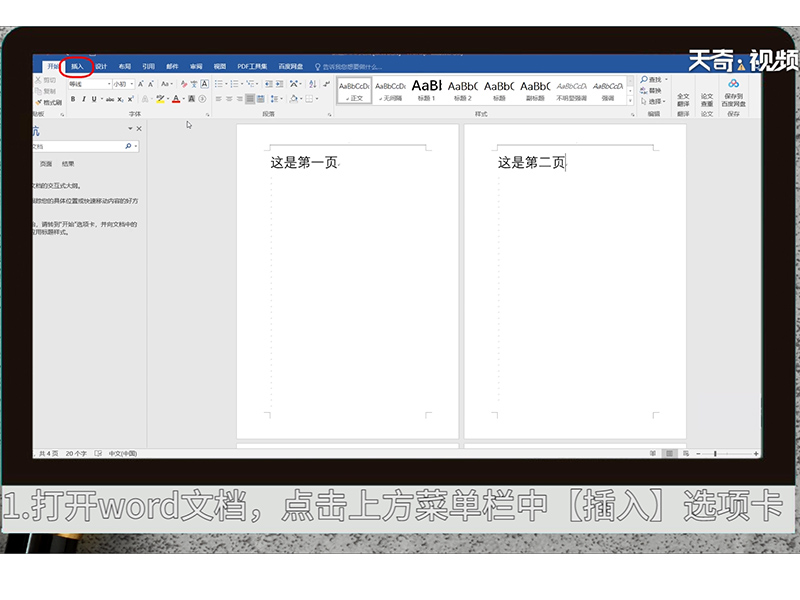Apply the 标题 1 style
Screen dimensions: 800x600
[x=427, y=88]
